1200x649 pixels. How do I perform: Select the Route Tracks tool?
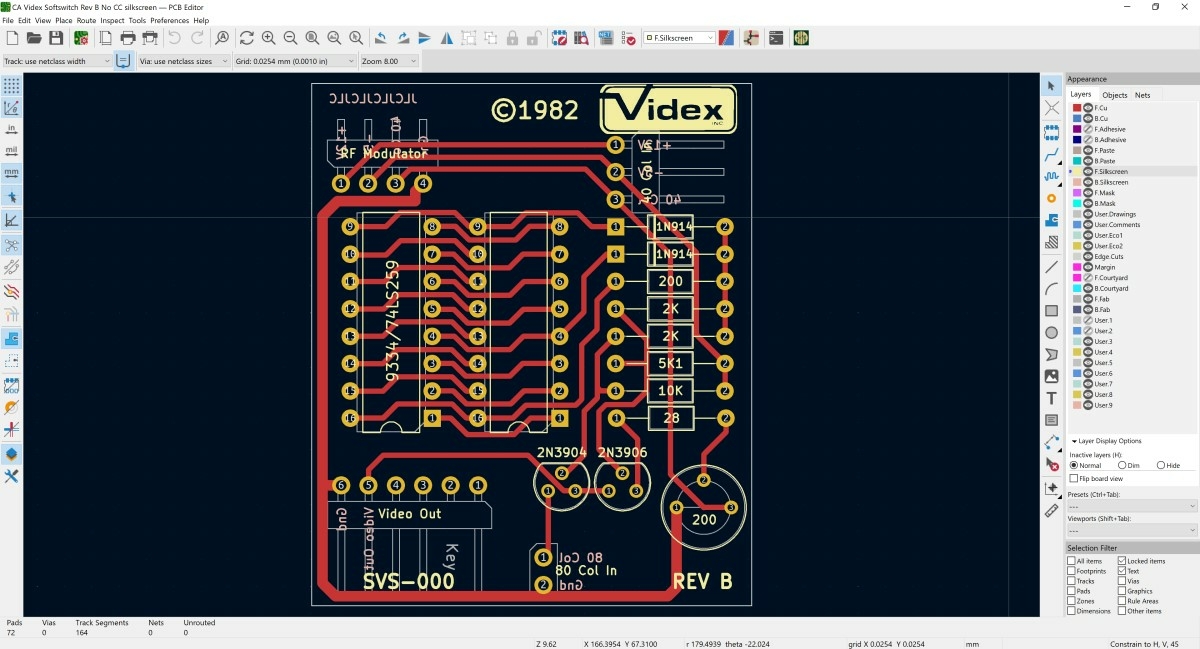tap(1052, 153)
